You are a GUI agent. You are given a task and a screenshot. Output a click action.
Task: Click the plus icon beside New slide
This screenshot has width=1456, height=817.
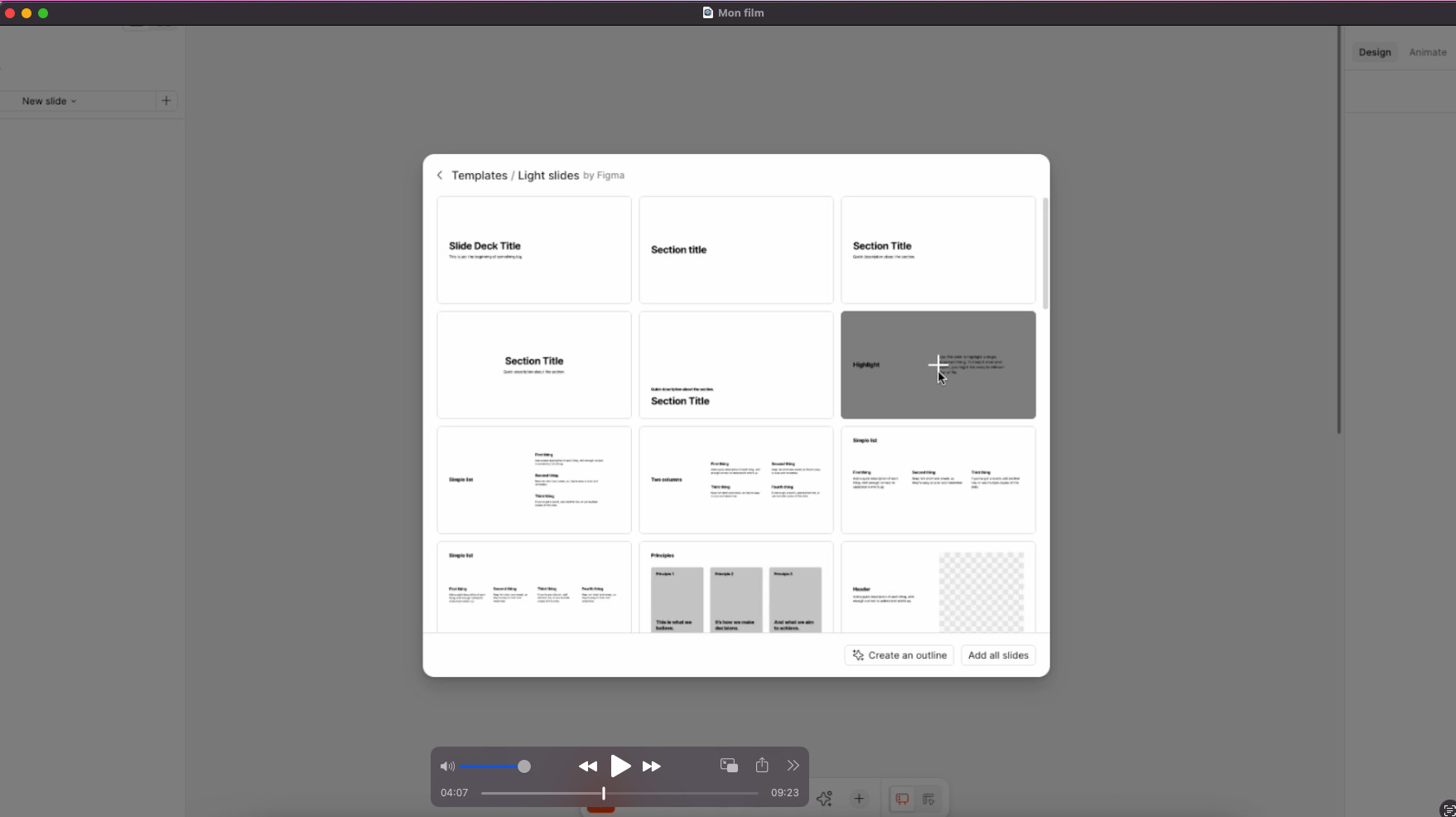pos(166,101)
